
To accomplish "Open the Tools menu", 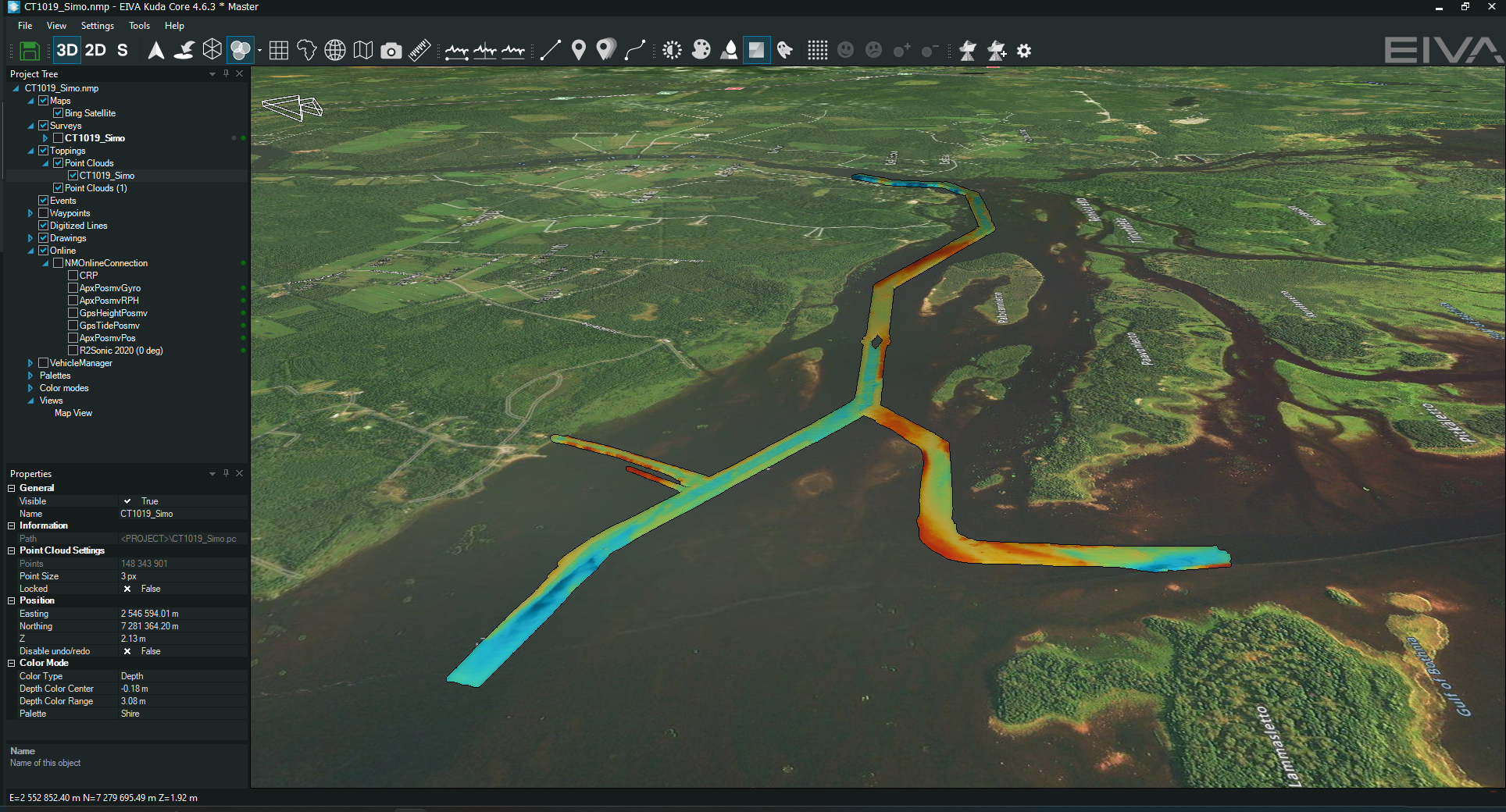I will [x=139, y=26].
